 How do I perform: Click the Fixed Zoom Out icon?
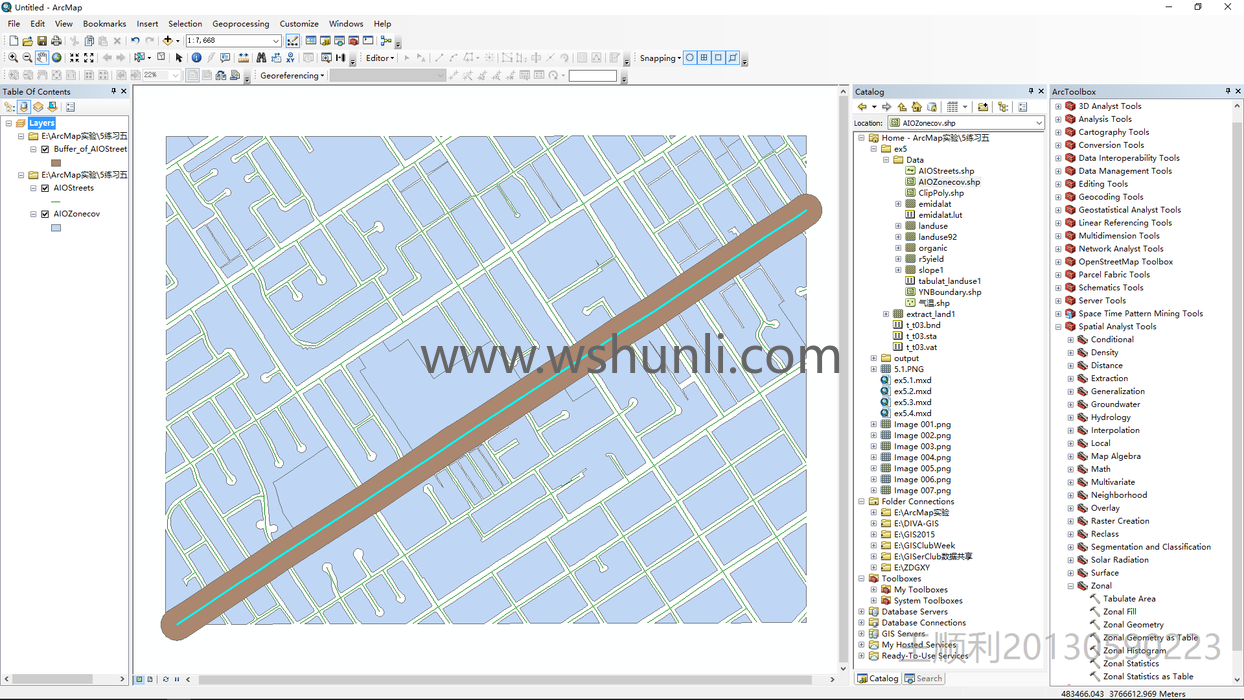tap(89, 58)
